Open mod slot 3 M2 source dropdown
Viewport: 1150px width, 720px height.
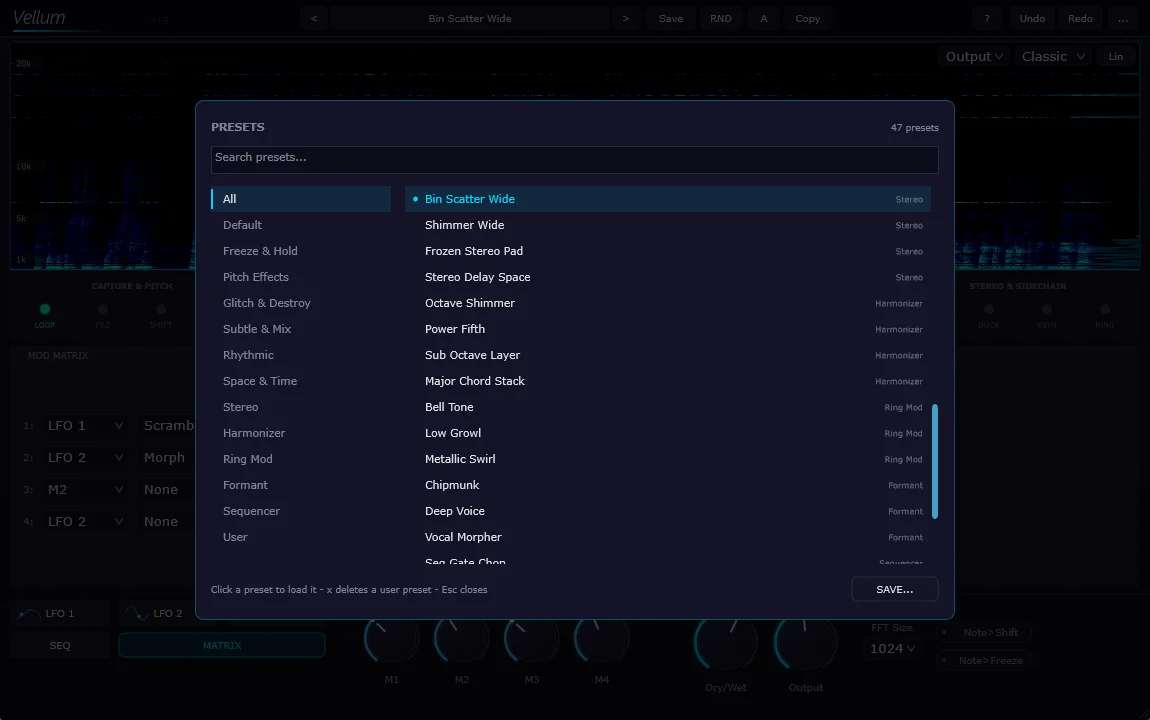(84, 490)
